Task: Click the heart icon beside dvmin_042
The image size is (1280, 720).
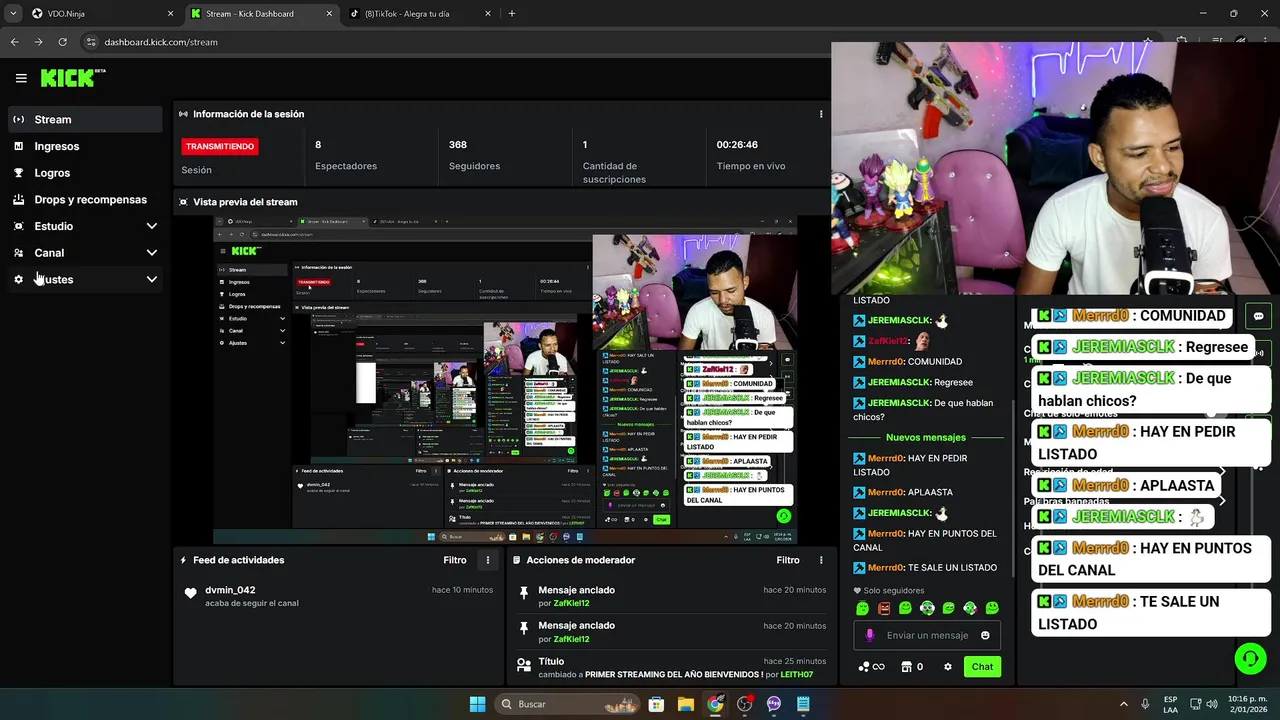Action: click(x=191, y=593)
